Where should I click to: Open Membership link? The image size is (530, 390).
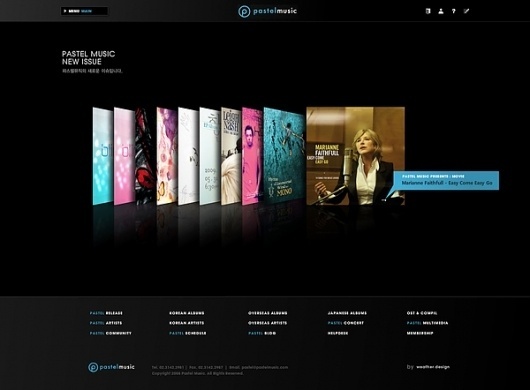pos(420,333)
